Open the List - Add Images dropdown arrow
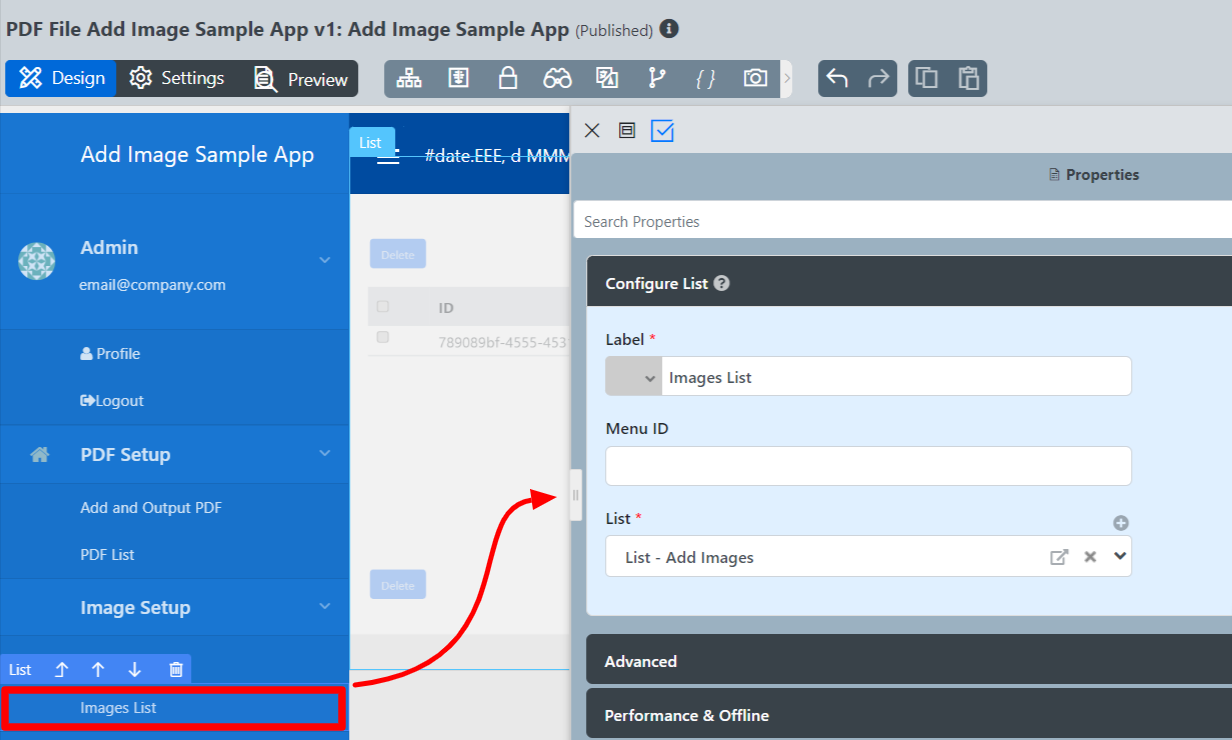Viewport: 1232px width, 740px height. 1120,556
